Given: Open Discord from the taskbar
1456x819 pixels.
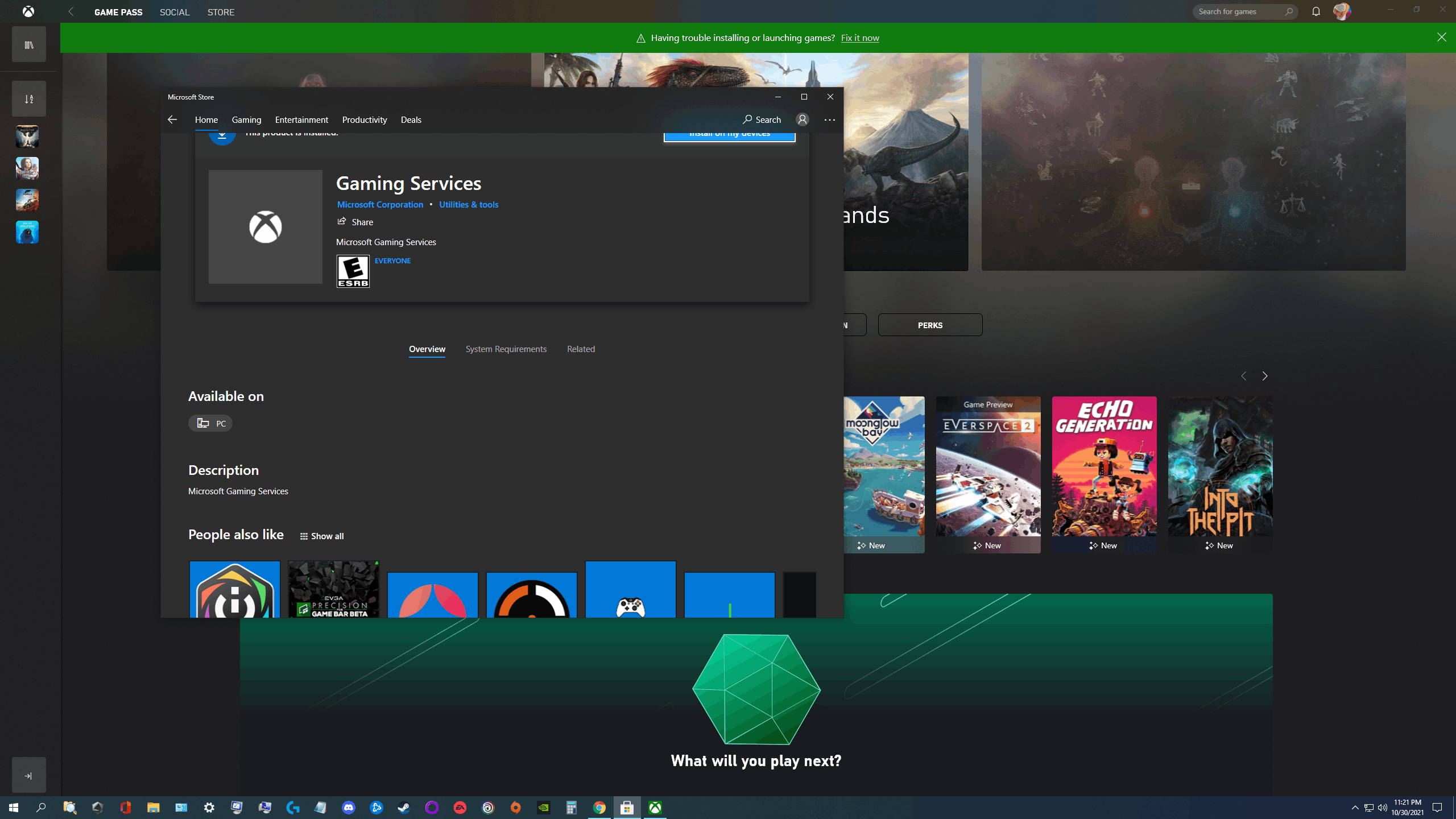Looking at the screenshot, I should 349,808.
